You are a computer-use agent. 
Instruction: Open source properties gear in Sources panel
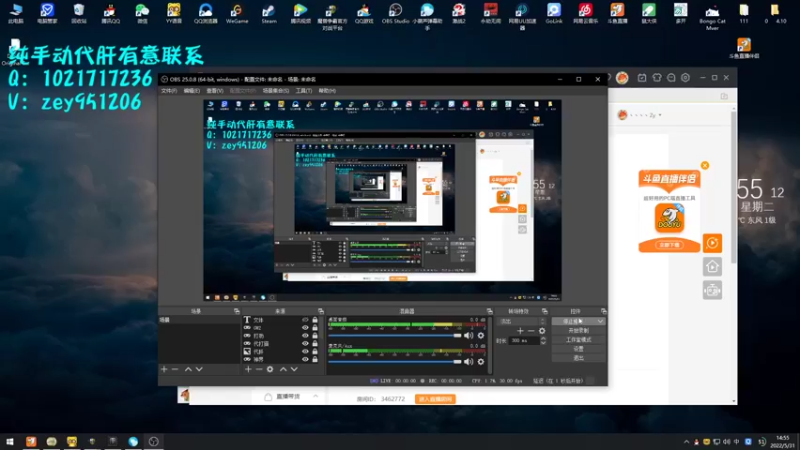pyautogui.click(x=270, y=369)
